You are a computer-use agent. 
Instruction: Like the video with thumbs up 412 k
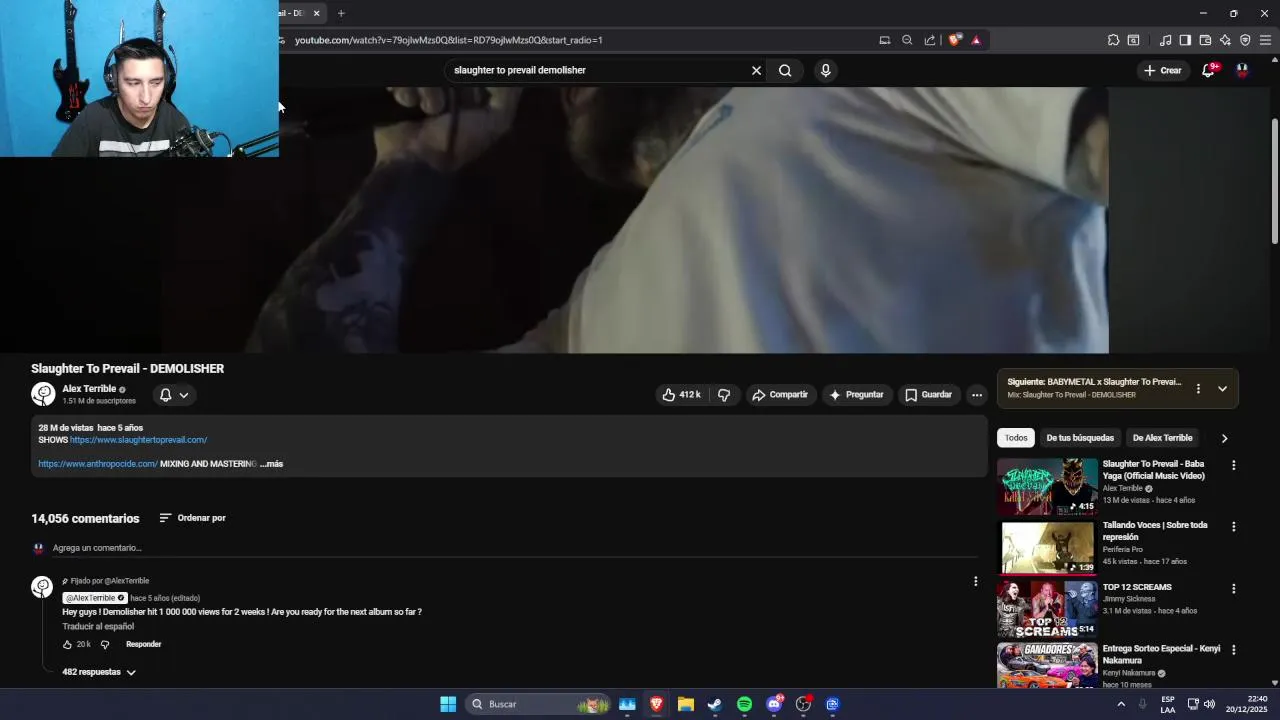[681, 395]
